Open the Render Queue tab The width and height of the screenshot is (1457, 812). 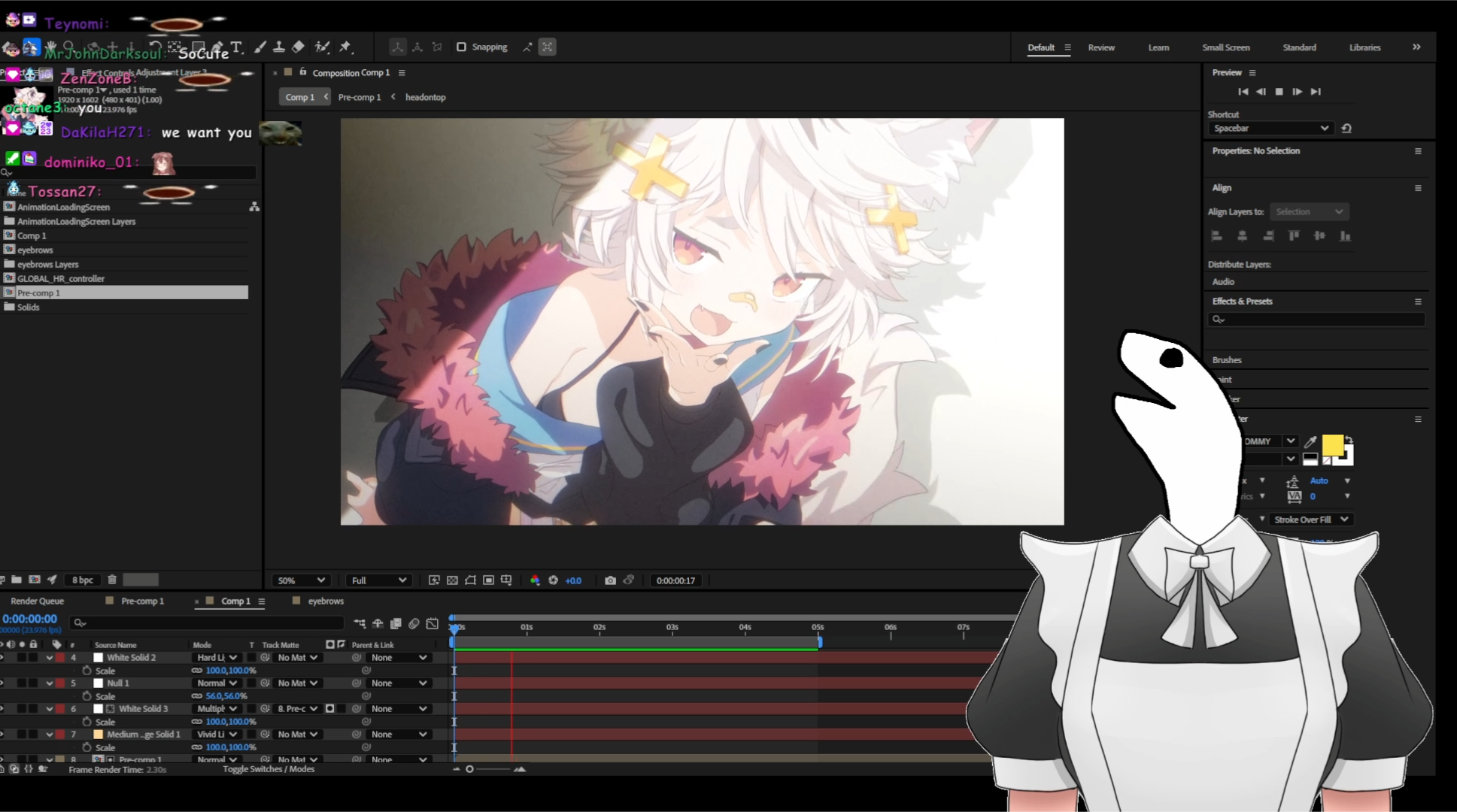pos(37,601)
